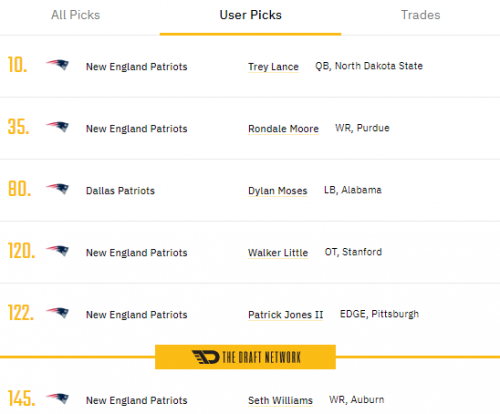Open Seth Williams player link
The height and width of the screenshot is (414, 500).
coord(280,400)
